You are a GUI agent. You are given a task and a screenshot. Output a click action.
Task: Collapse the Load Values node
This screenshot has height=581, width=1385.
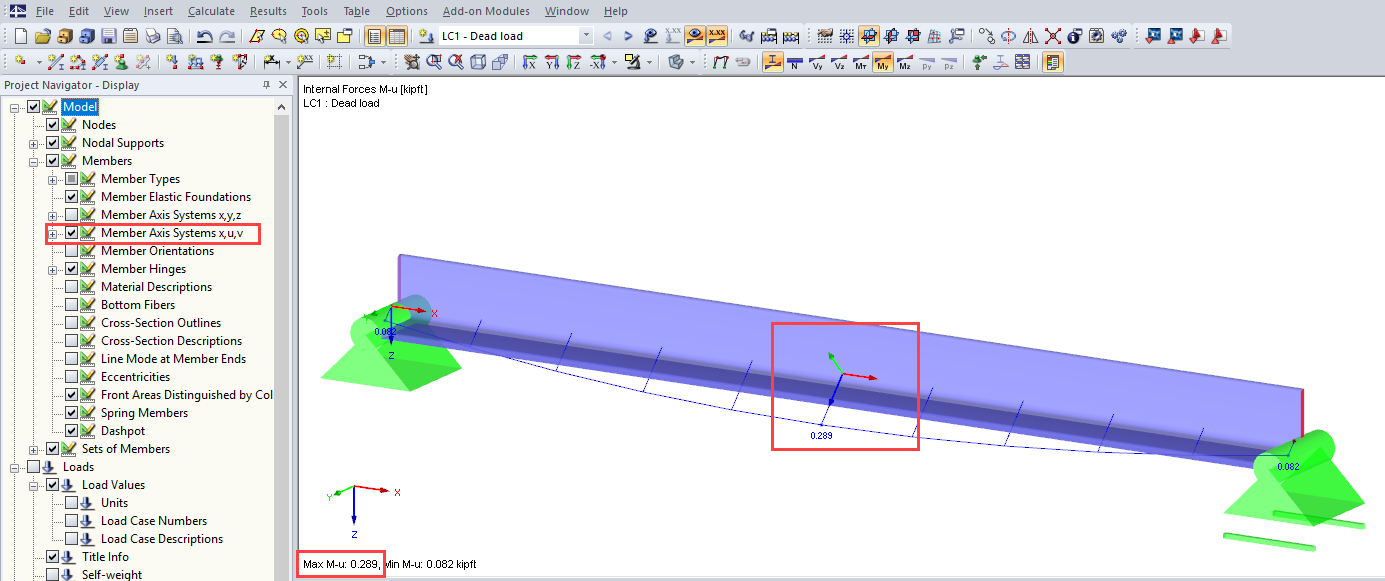[33, 485]
